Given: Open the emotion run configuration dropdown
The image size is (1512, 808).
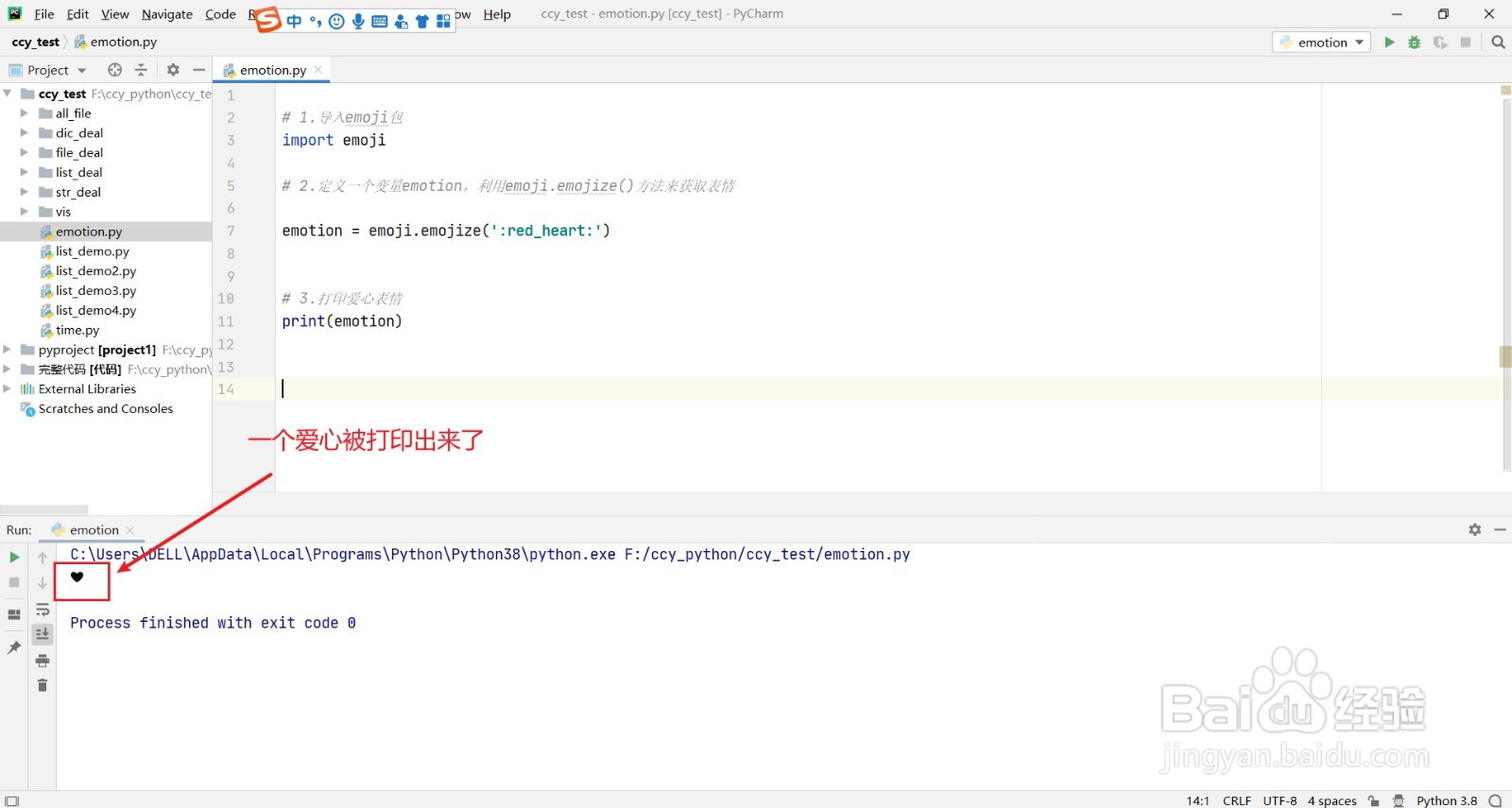Looking at the screenshot, I should click(1321, 43).
